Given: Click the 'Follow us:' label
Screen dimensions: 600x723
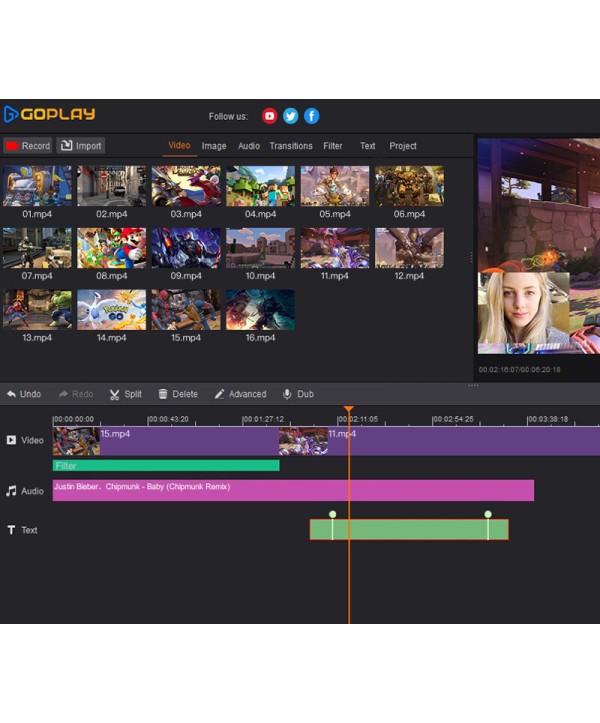Looking at the screenshot, I should click(x=228, y=116).
